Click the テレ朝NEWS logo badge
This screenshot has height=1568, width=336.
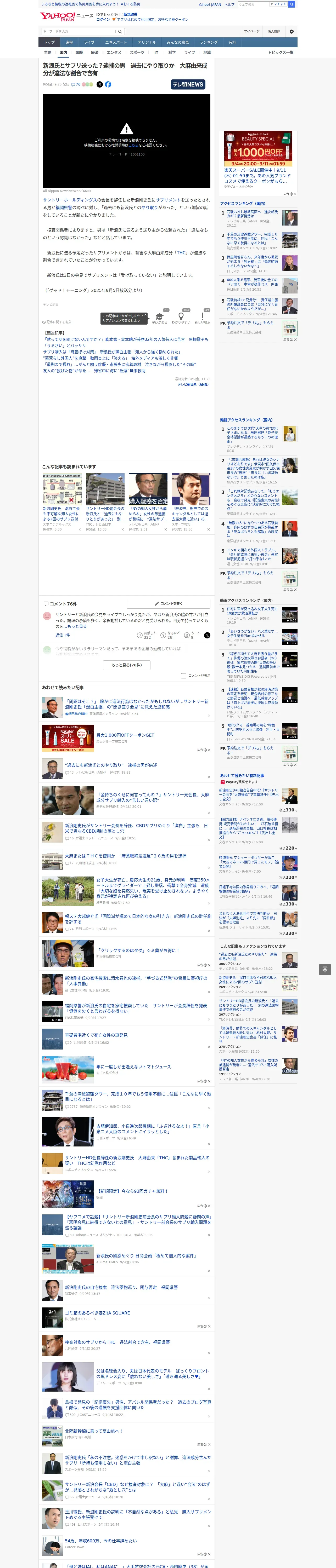pyautogui.click(x=188, y=85)
